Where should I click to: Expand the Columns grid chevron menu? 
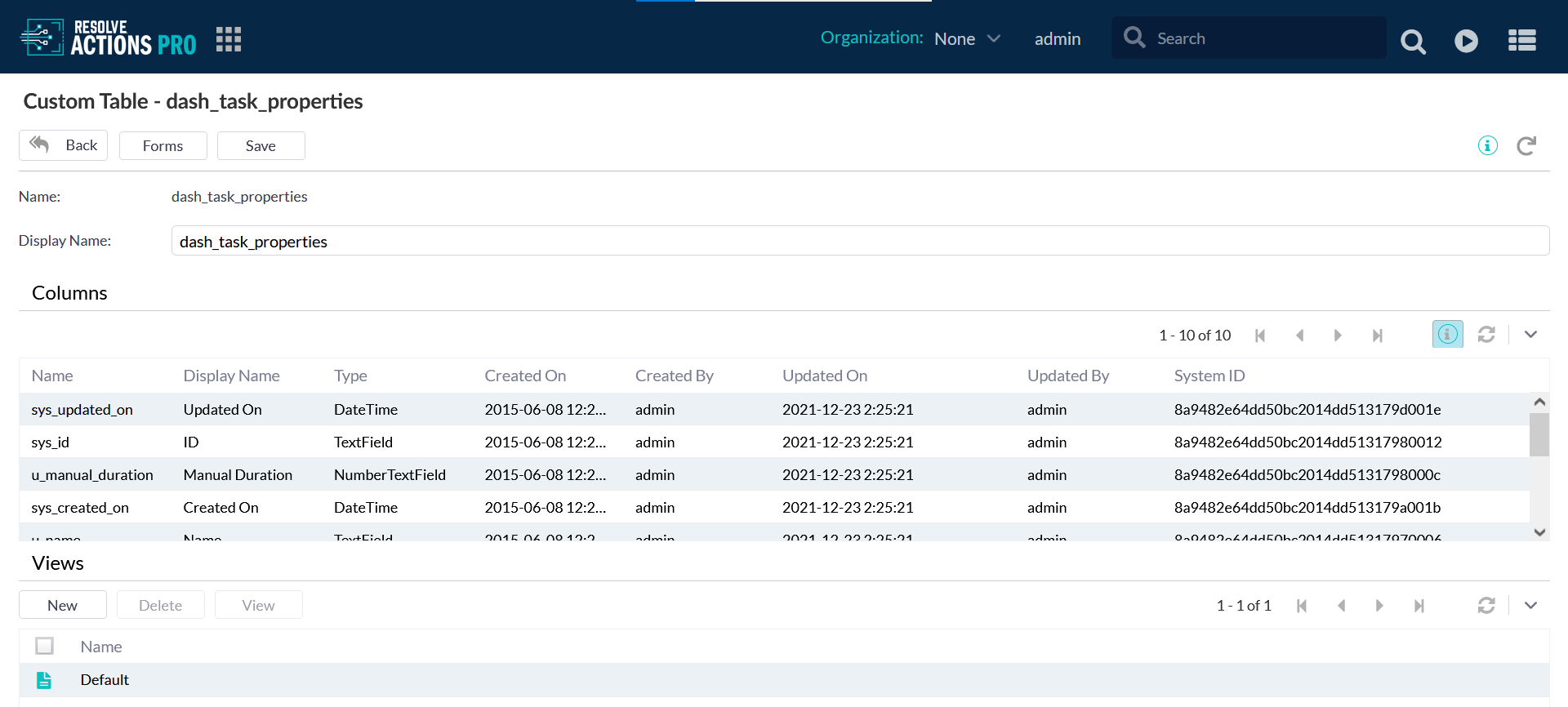click(x=1530, y=335)
